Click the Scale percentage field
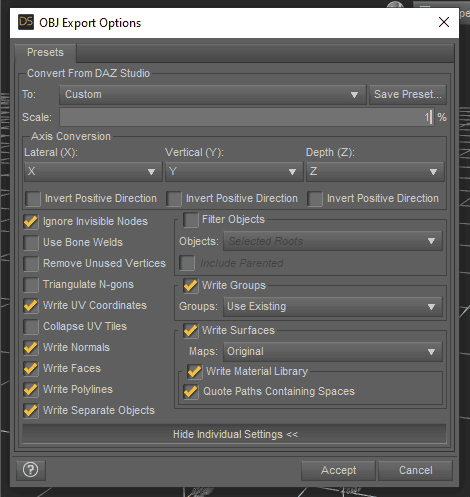 point(247,117)
